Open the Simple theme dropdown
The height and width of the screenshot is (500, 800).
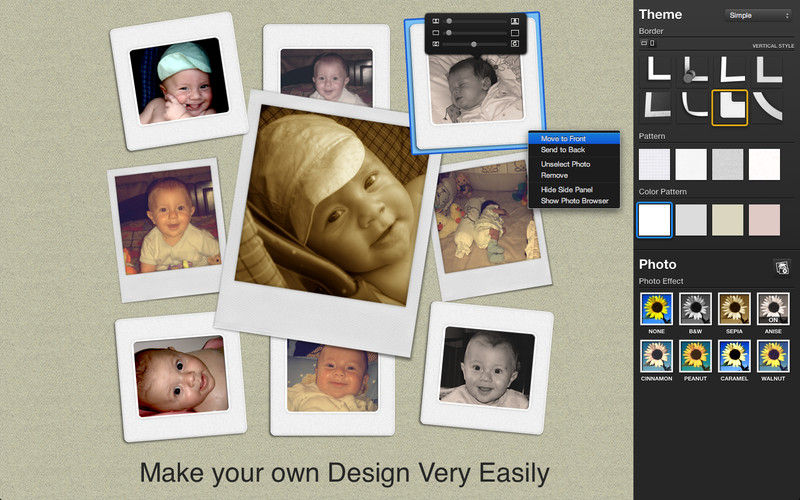(x=758, y=15)
